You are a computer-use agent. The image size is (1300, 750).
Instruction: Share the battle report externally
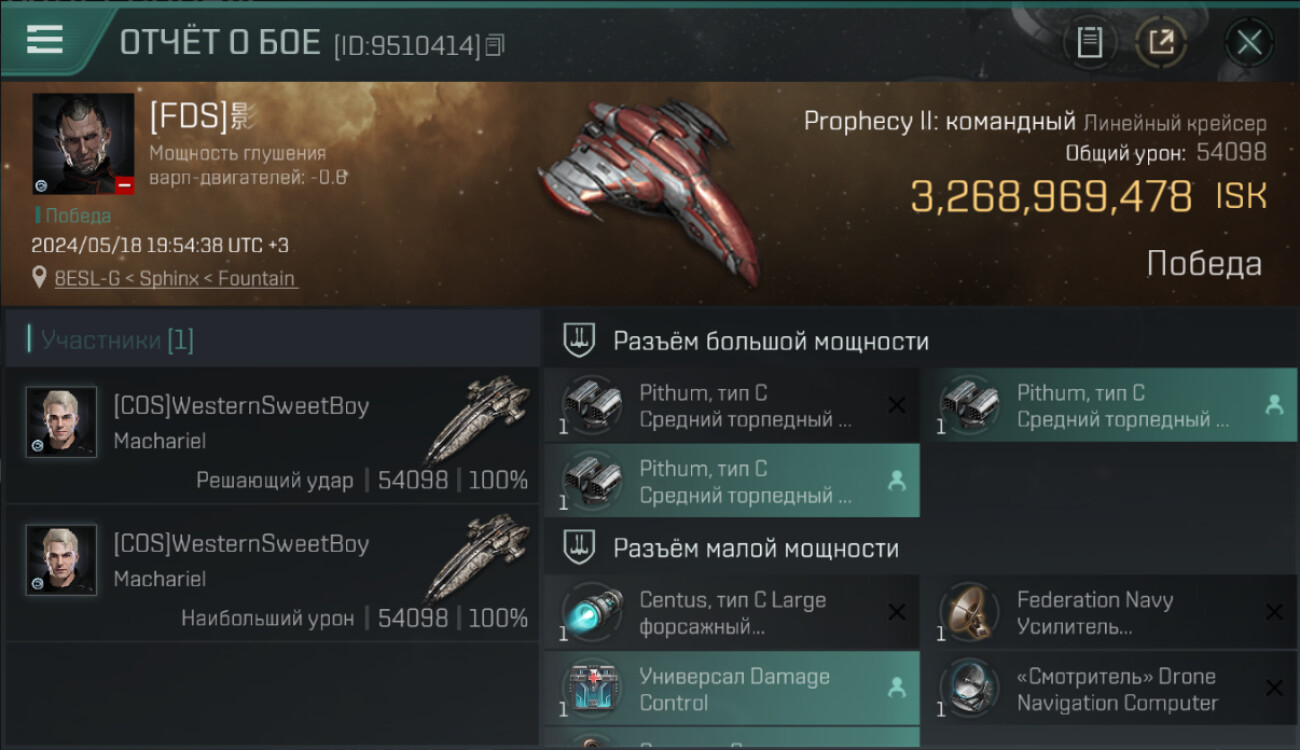tap(1161, 42)
